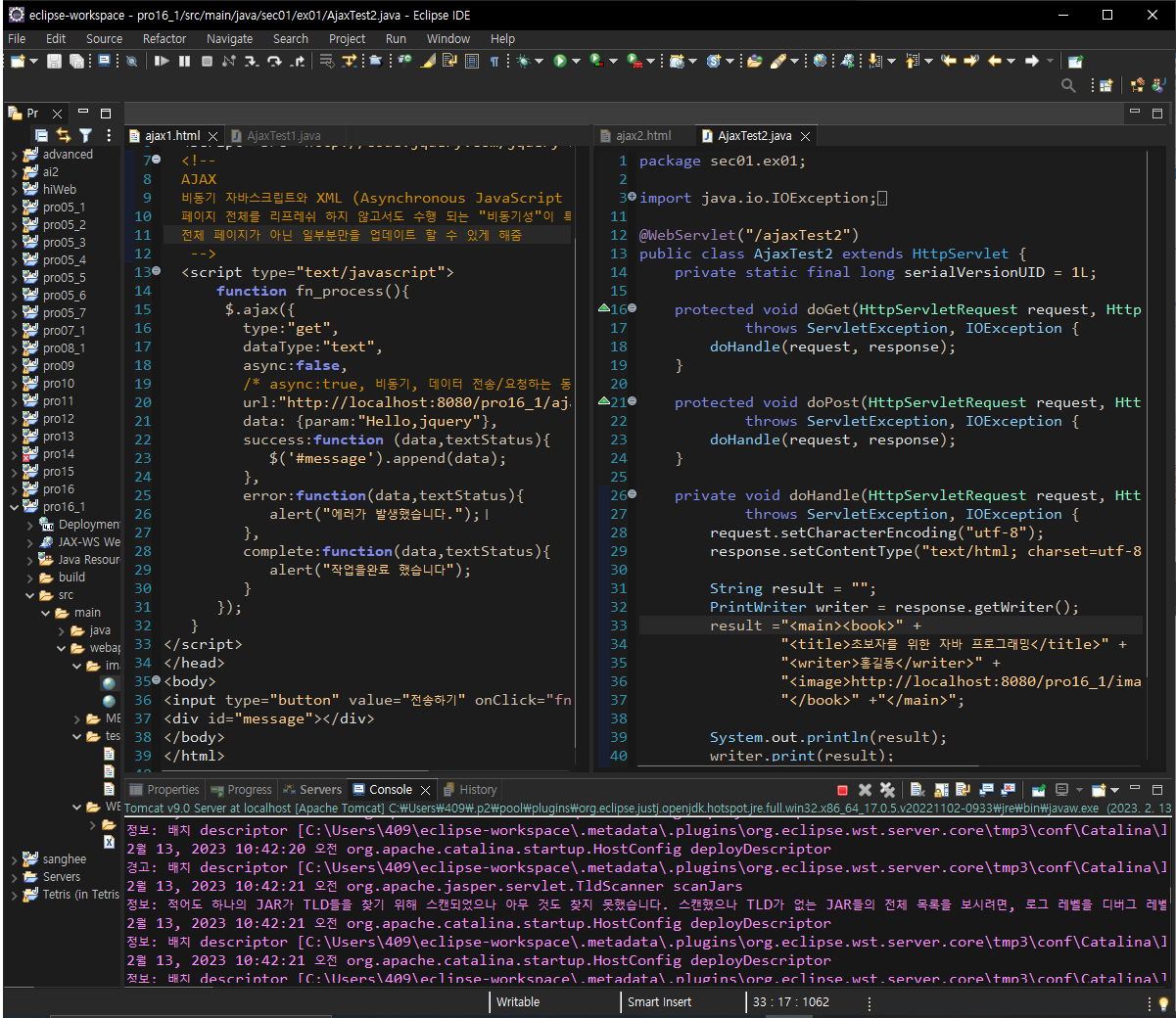Switch to the Servers view tab

pos(312,790)
